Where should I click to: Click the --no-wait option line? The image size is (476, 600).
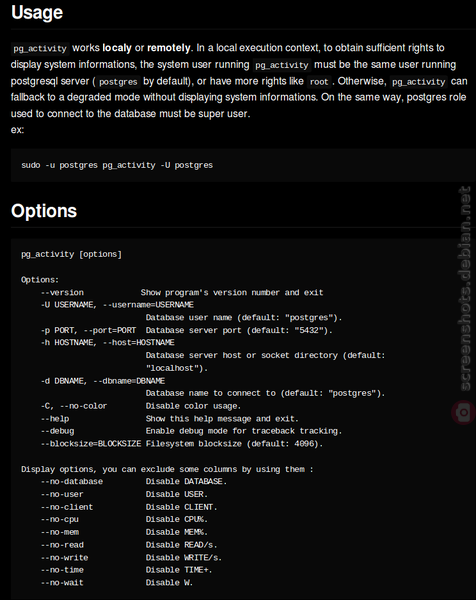(117, 583)
